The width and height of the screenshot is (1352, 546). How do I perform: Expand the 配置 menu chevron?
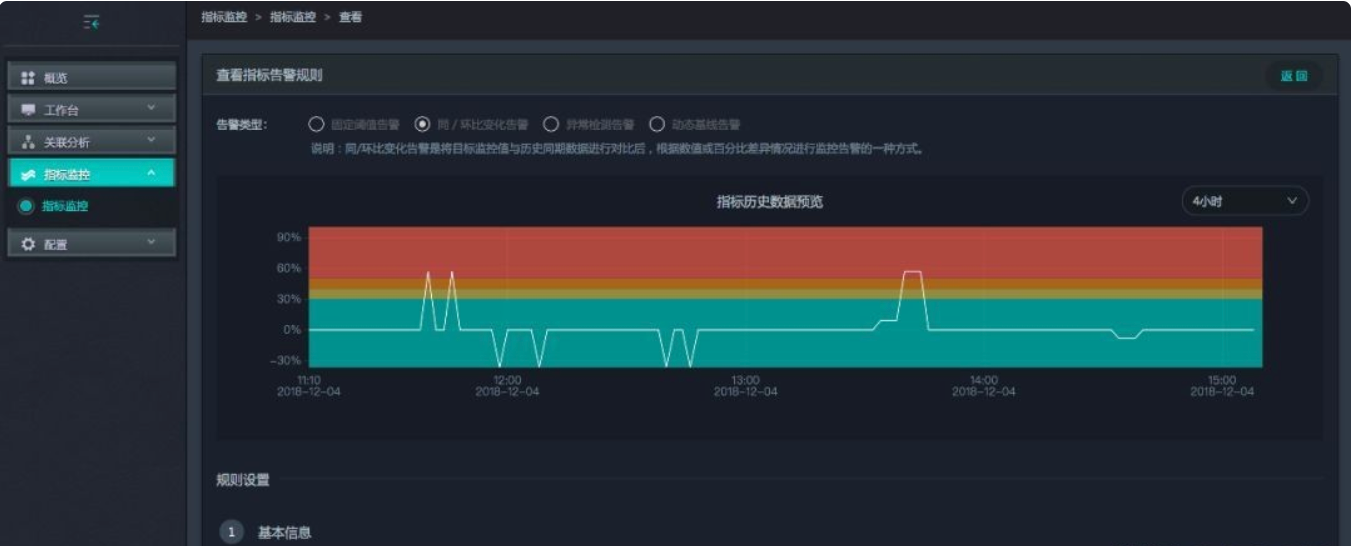pyautogui.click(x=152, y=242)
